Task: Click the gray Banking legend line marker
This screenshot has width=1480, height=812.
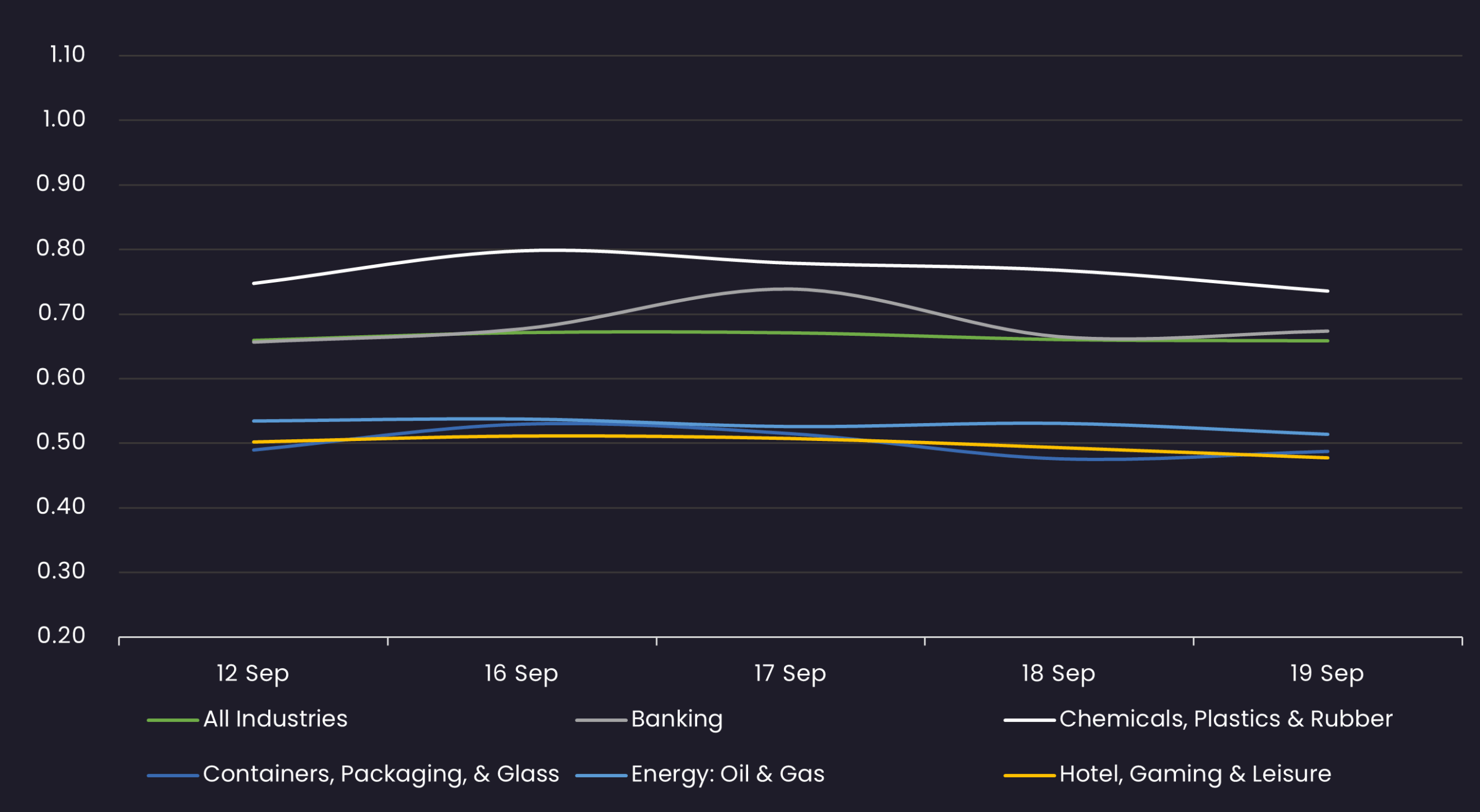Action: pos(601,720)
